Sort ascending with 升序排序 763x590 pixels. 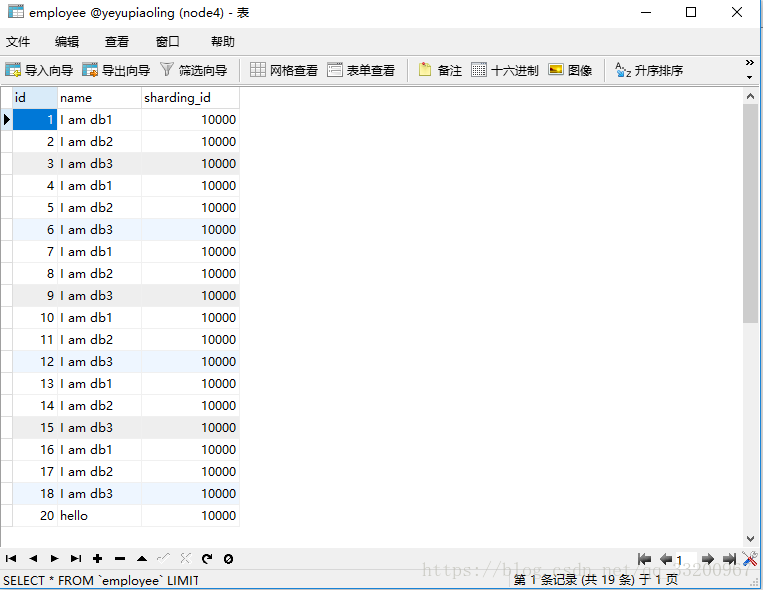point(649,70)
